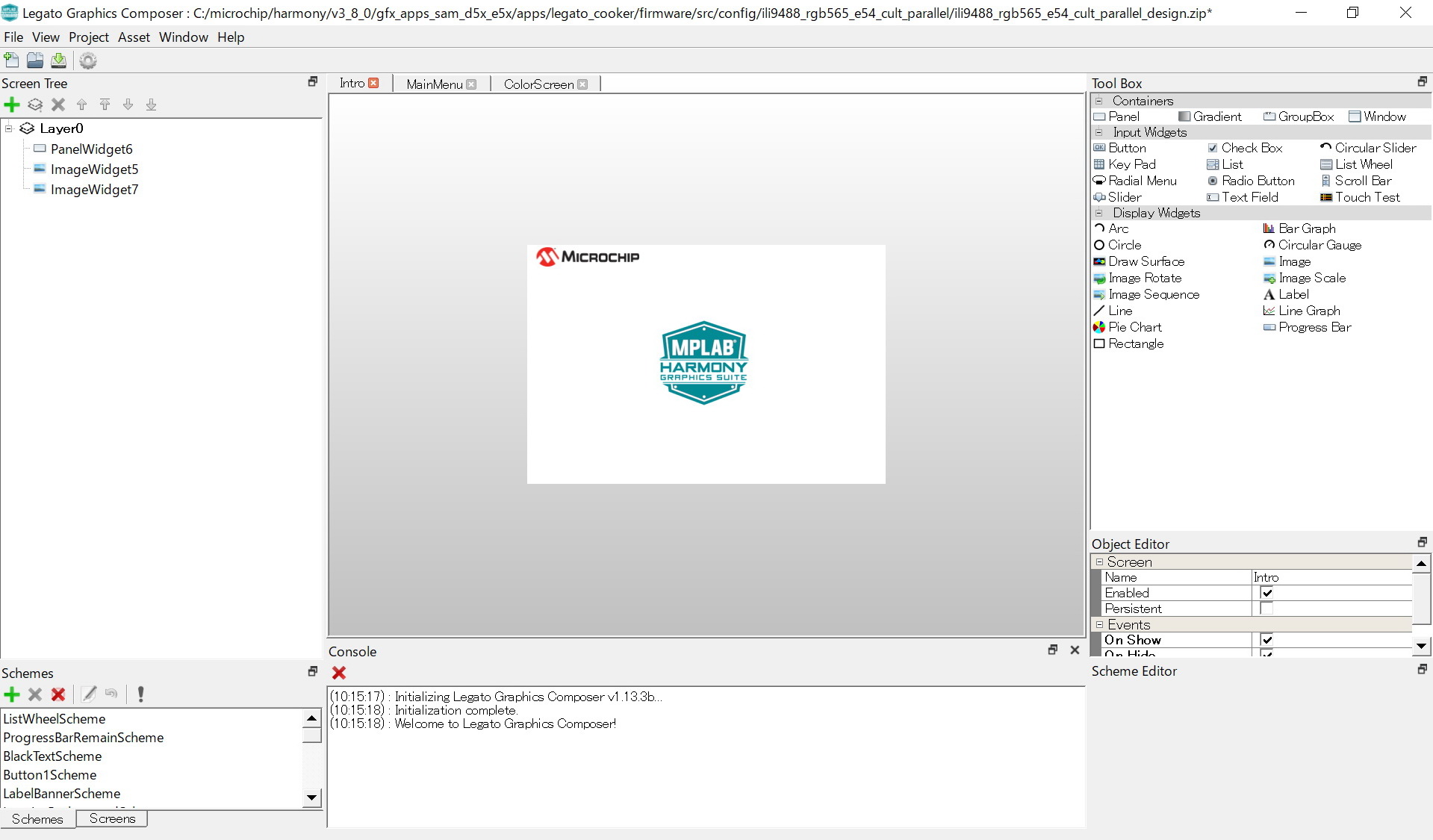
Task: Edit the selected scheme with pencil icon
Action: pos(89,694)
